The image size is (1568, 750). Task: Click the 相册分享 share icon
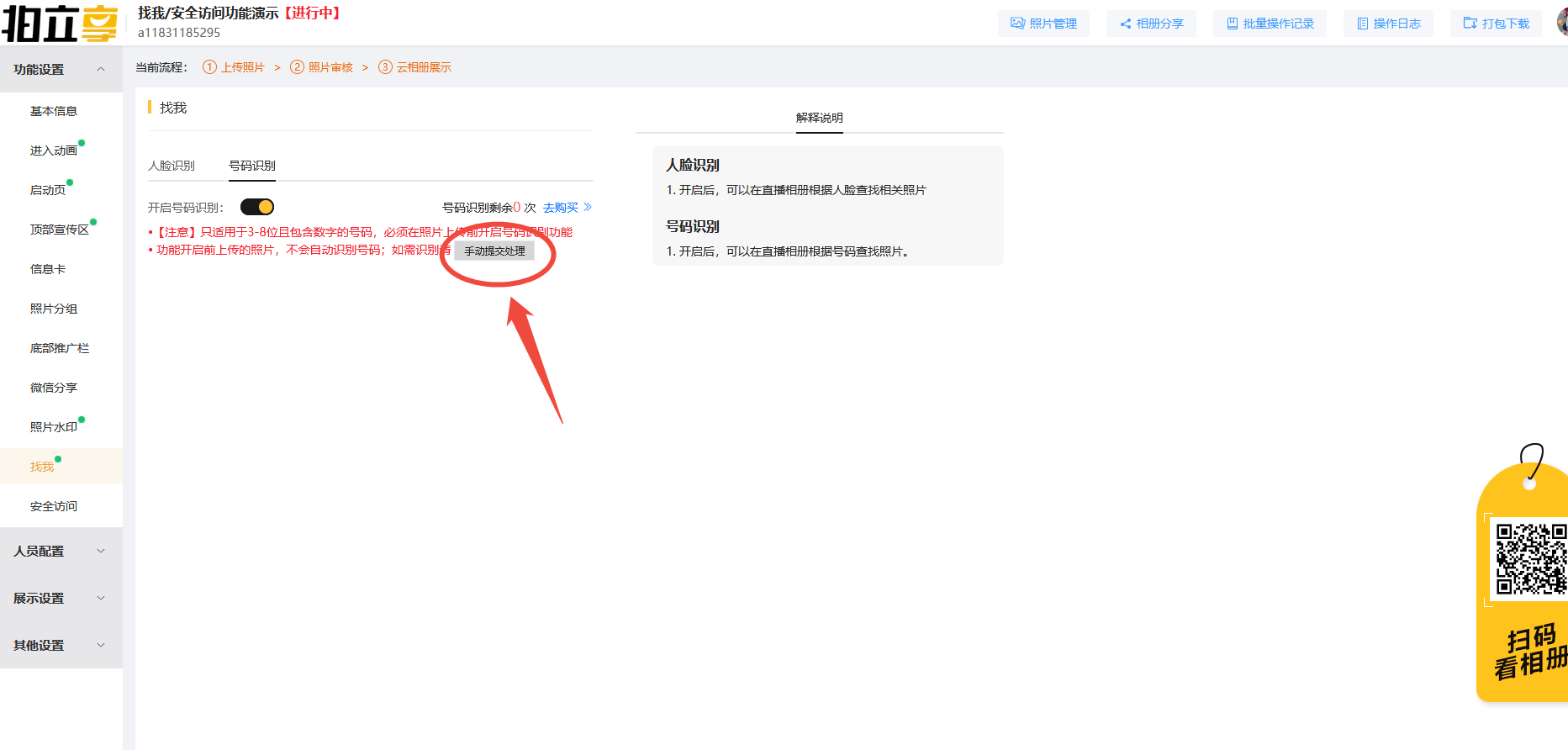(x=1125, y=24)
